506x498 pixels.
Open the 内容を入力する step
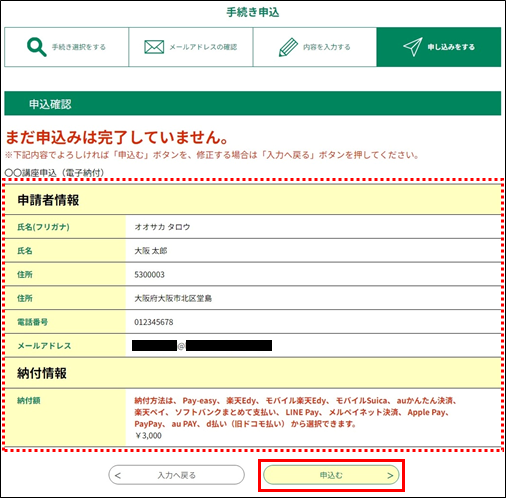pyautogui.click(x=315, y=47)
